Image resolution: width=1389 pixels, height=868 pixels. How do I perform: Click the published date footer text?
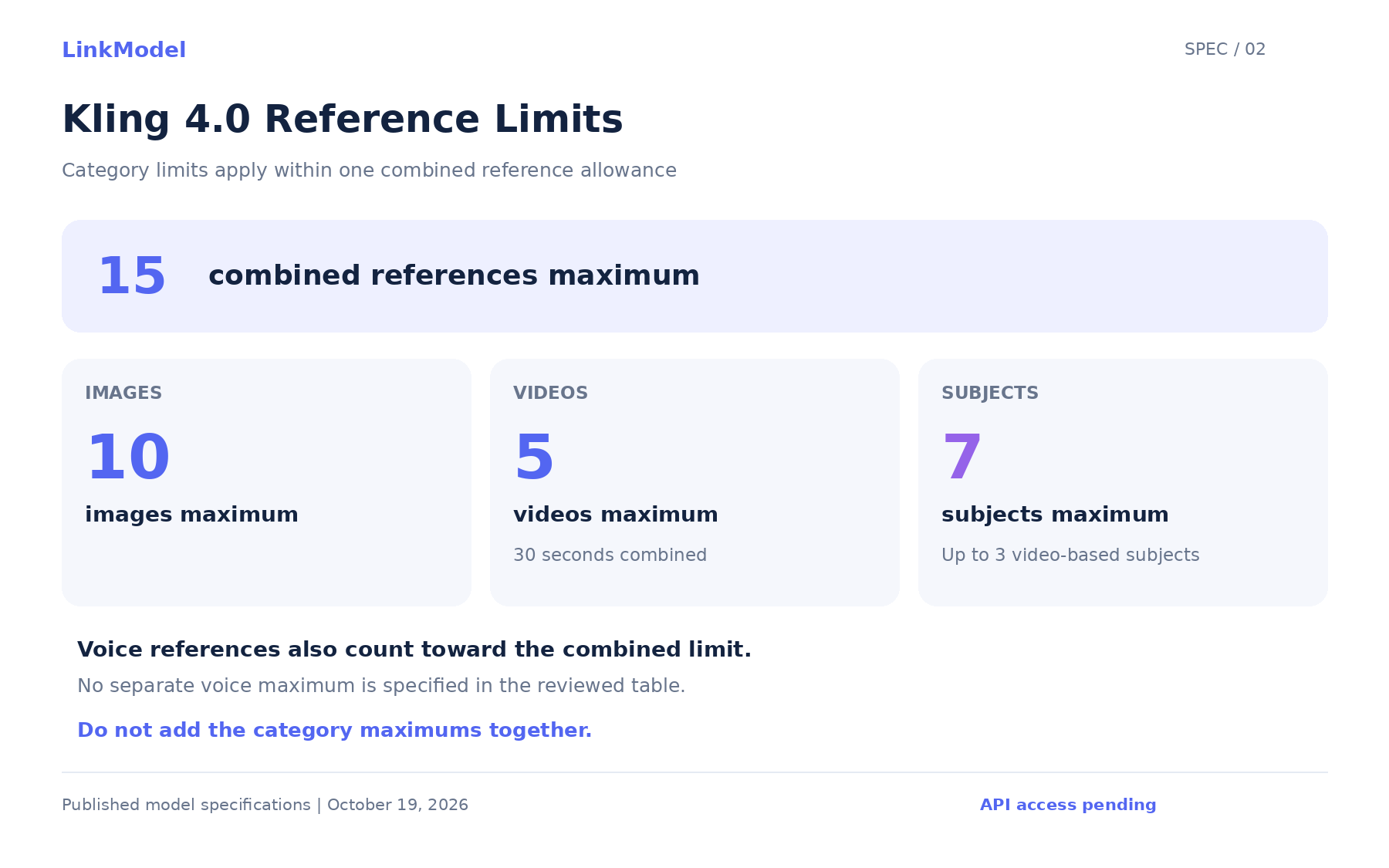[265, 806]
